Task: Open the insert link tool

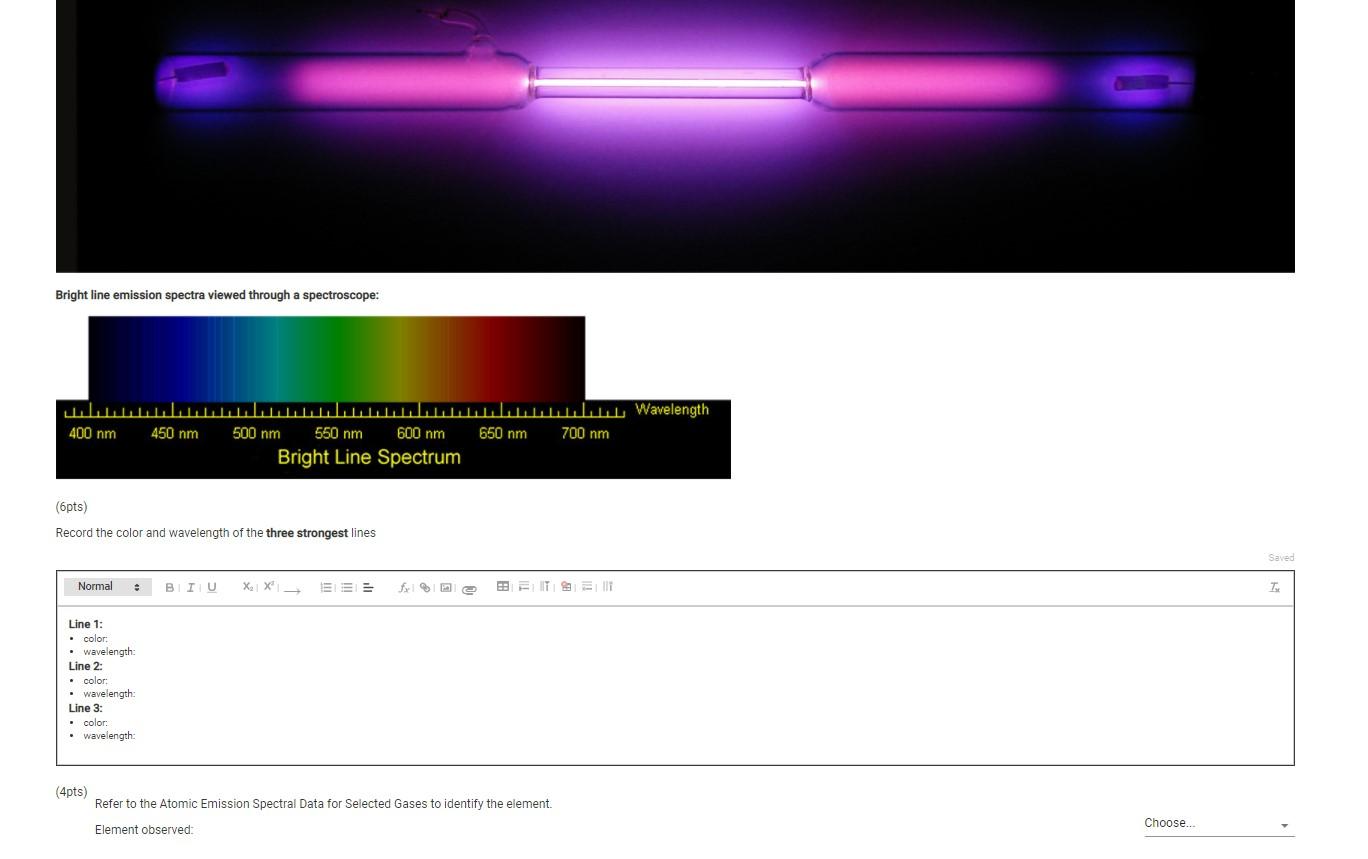Action: click(424, 588)
